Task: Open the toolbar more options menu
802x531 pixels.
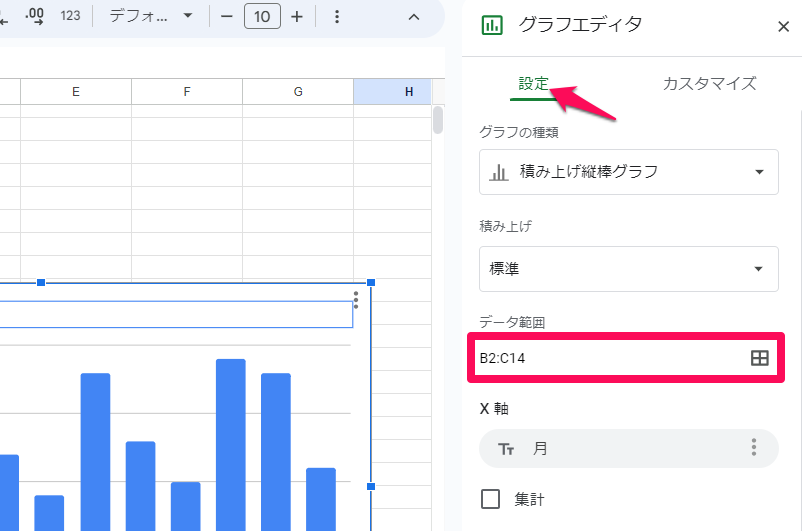Action: click(337, 17)
